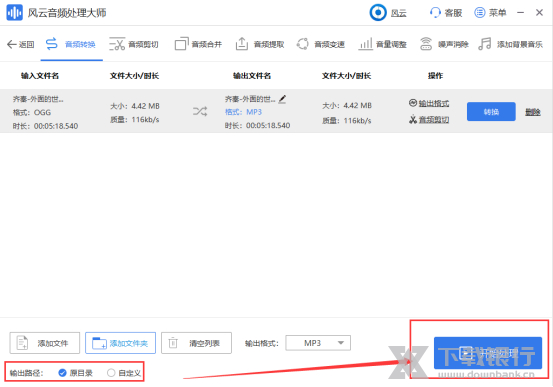553x387 pixels.
Task: Click the 输入文件名 column header
Action: [x=40, y=76]
